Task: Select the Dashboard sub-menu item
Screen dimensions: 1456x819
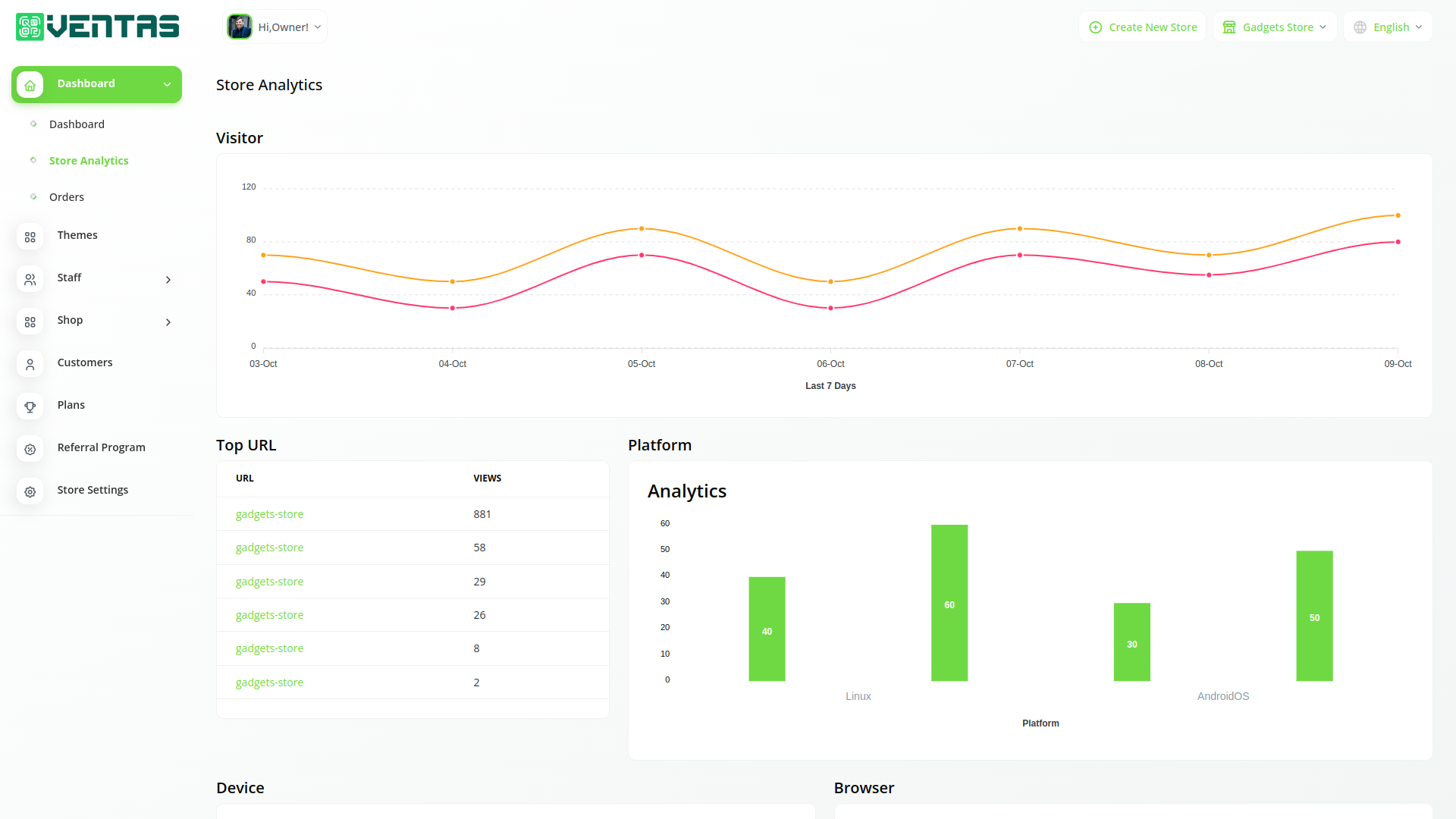Action: (x=77, y=124)
